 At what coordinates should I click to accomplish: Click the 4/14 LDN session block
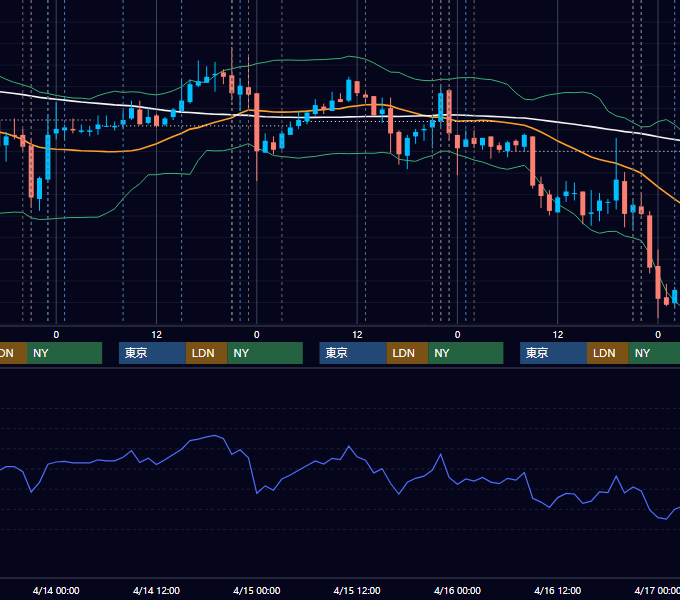(206, 353)
